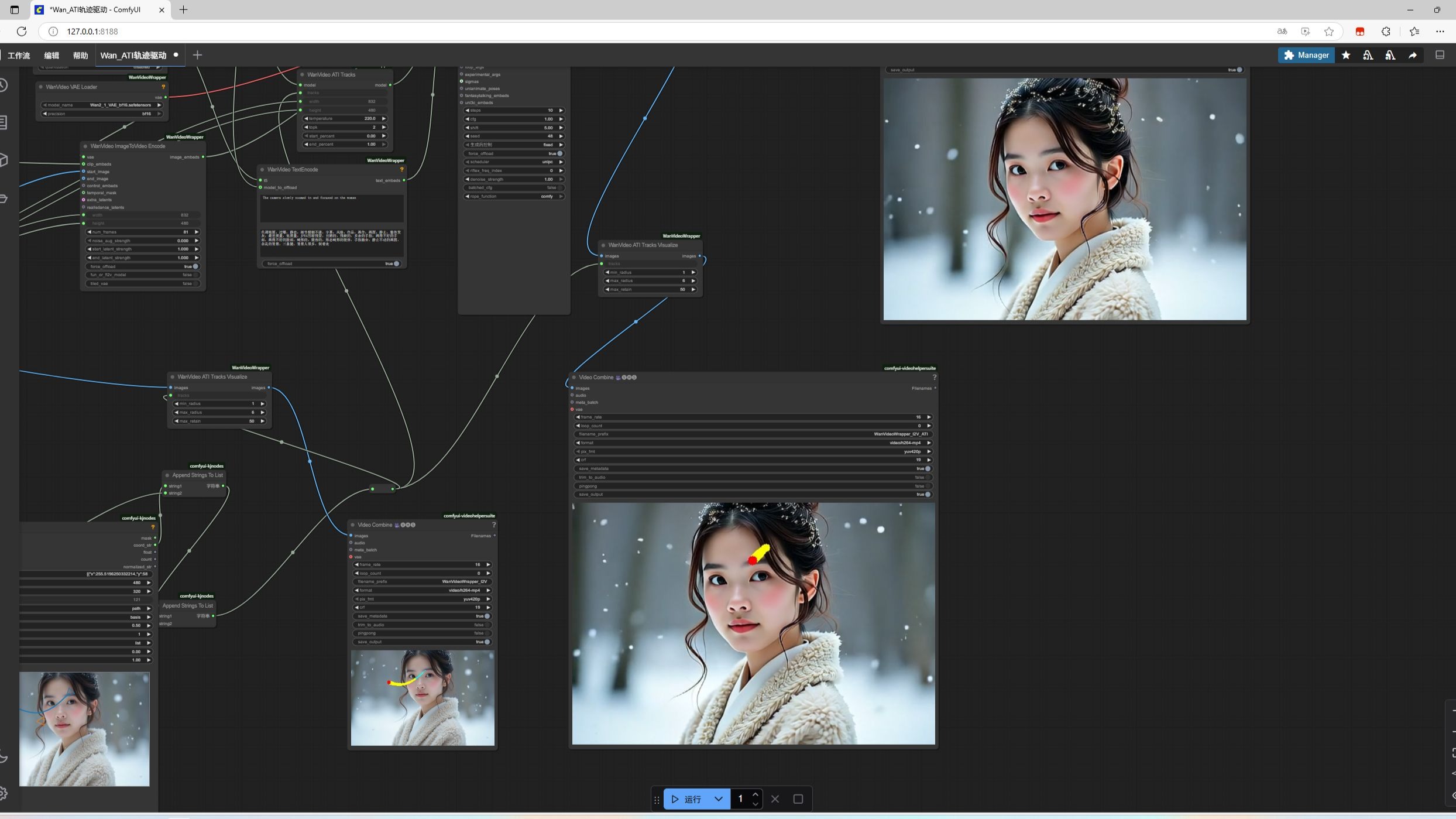Click the star favorites icon beside Manager
The image size is (1456, 819).
[x=1346, y=55]
